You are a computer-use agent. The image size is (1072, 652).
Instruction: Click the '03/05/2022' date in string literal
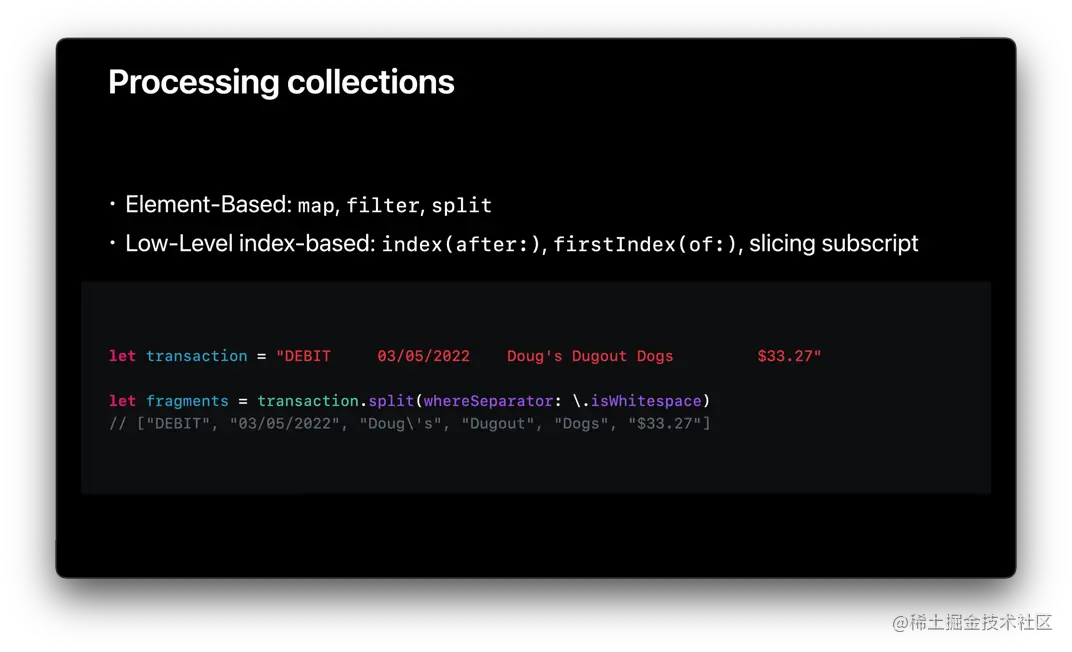(x=424, y=356)
